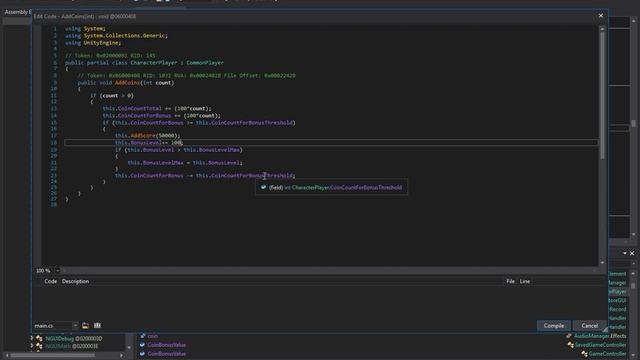This screenshot has height=360, width=640.
Task: Close the right-side panel with X
Action: coord(632,253)
